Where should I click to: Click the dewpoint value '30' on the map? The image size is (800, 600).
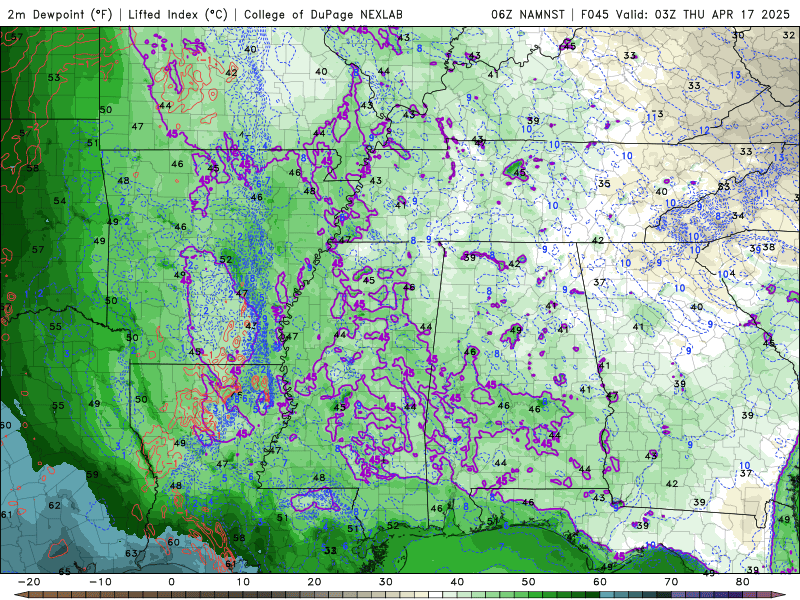(738, 35)
